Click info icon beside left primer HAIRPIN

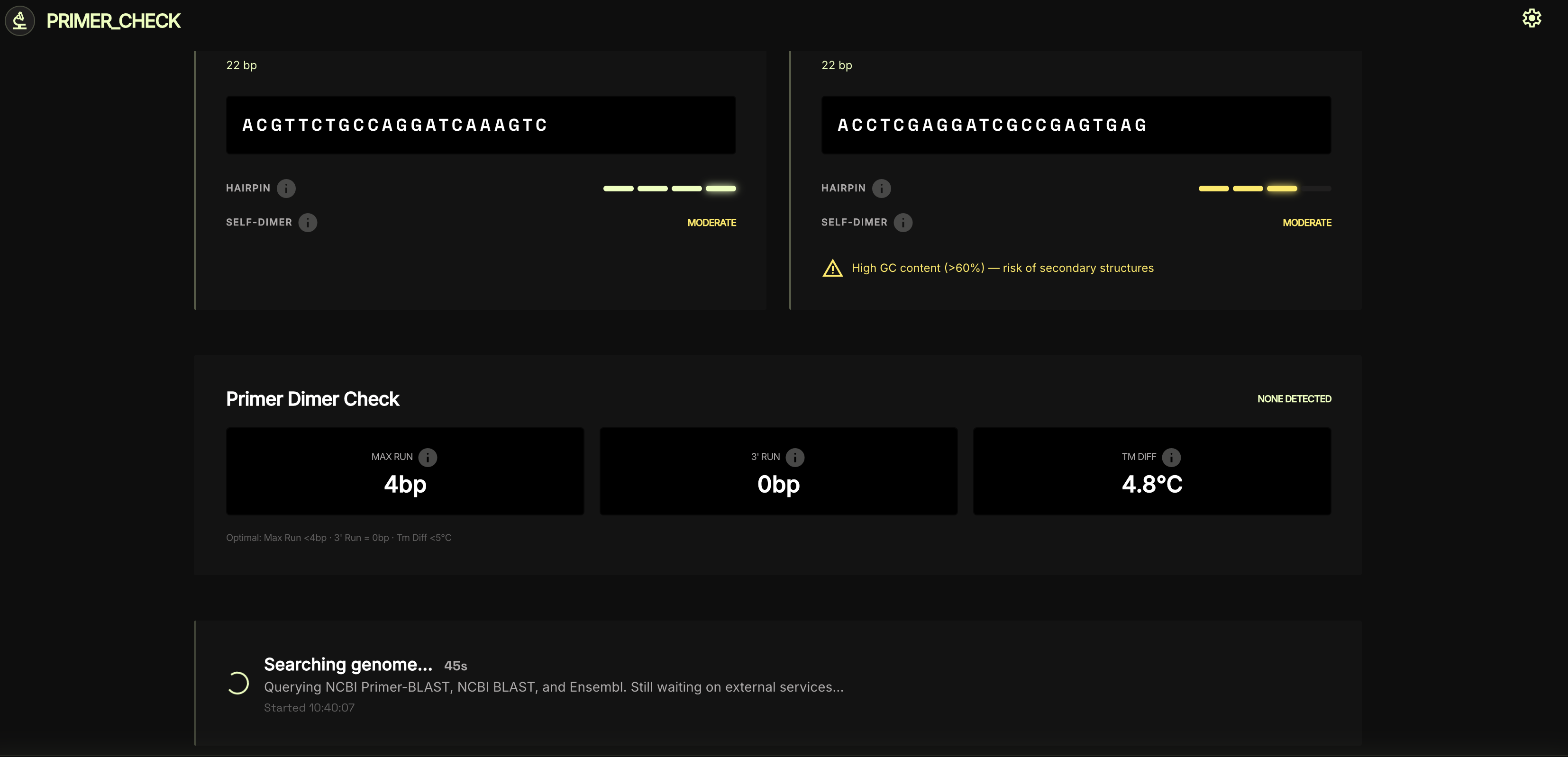[286, 189]
